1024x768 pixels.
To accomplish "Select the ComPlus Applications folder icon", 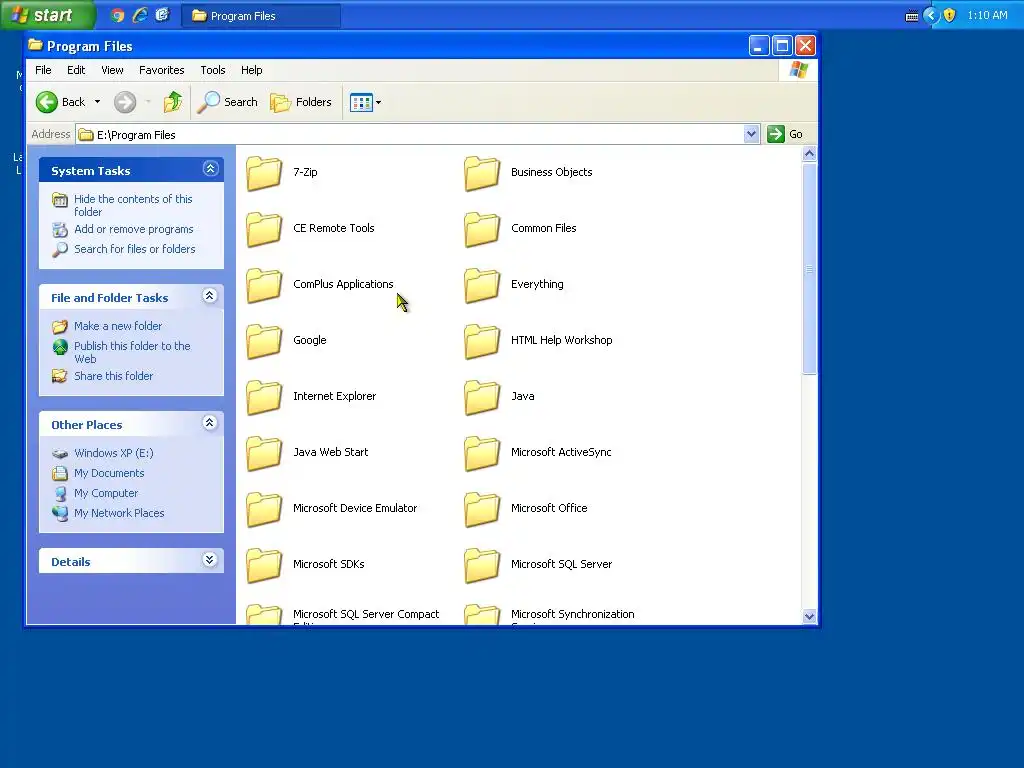I will 264,285.
